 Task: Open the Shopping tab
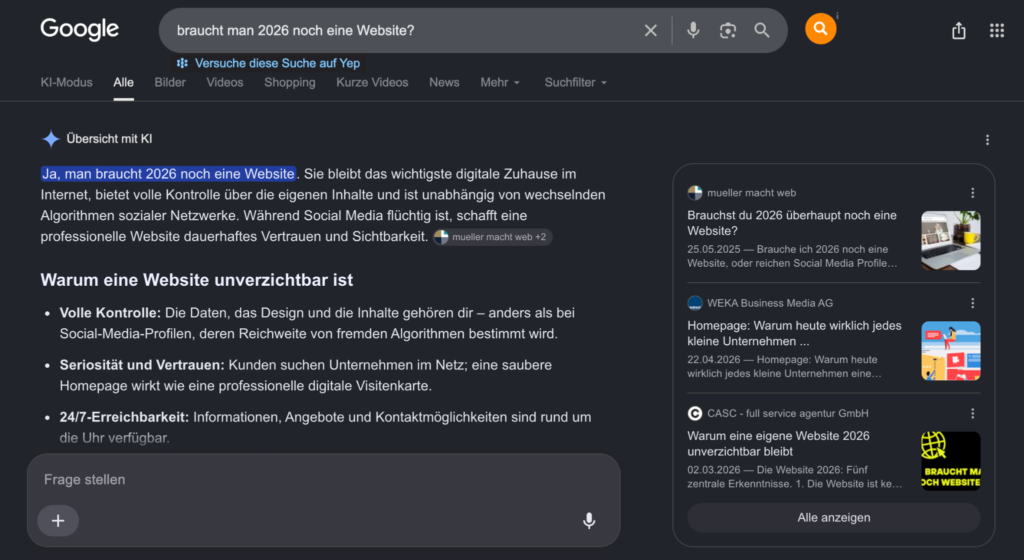290,82
